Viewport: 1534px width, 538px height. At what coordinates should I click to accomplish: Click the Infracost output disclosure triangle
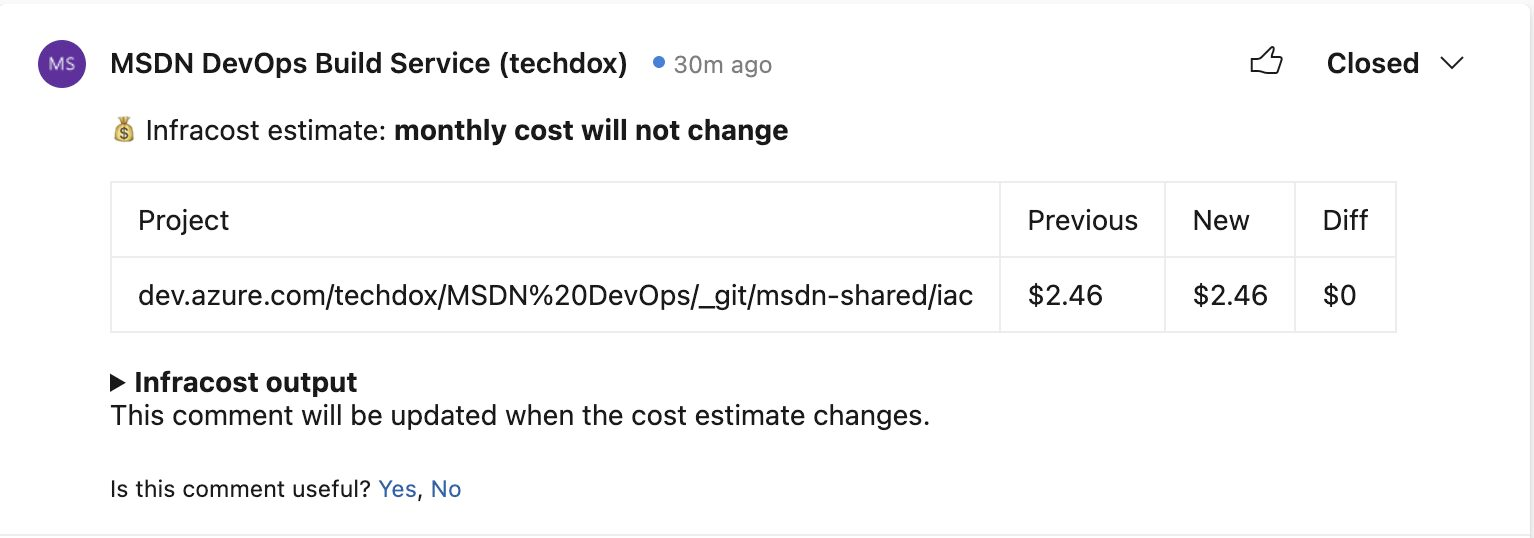pyautogui.click(x=118, y=382)
